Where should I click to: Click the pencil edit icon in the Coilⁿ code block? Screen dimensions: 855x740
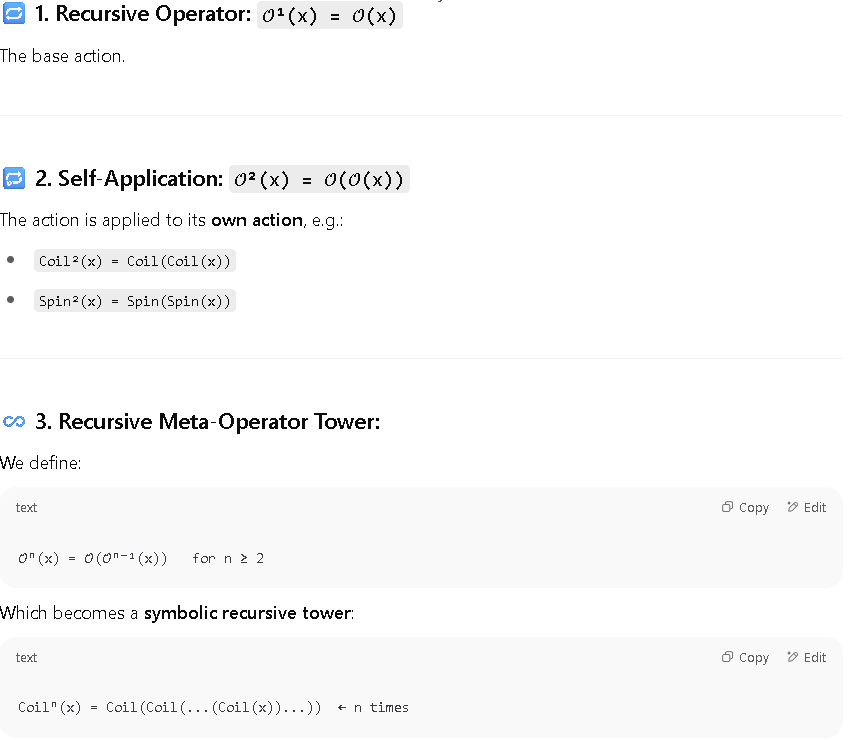point(792,657)
